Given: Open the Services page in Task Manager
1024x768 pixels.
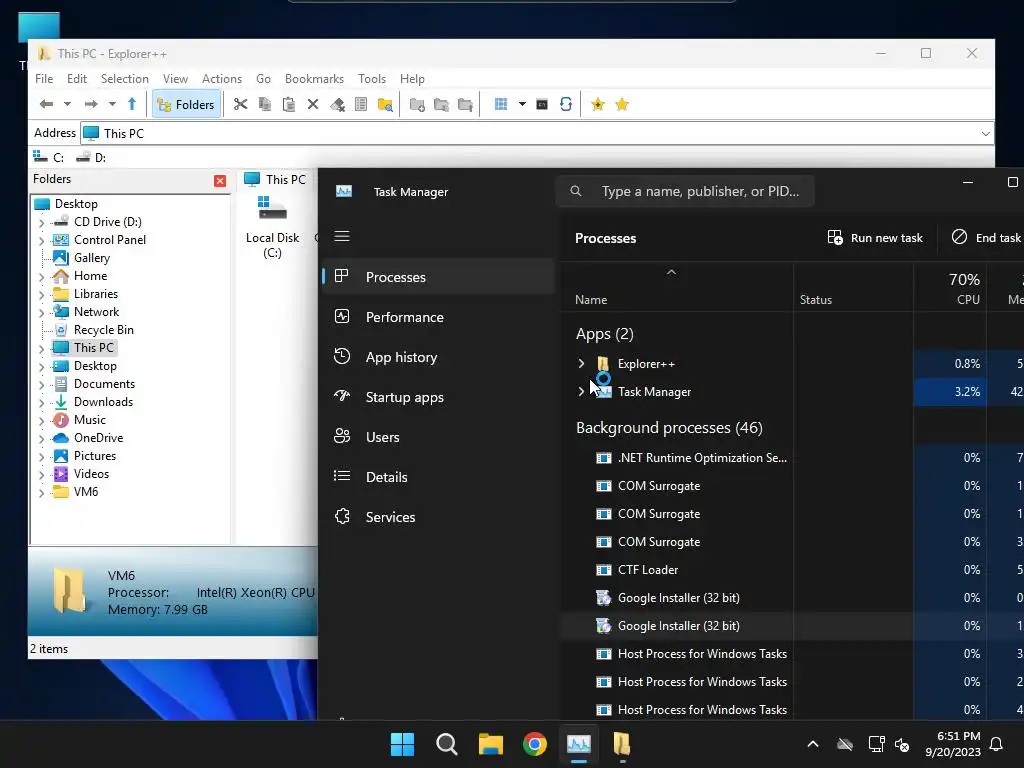Looking at the screenshot, I should point(438,517).
